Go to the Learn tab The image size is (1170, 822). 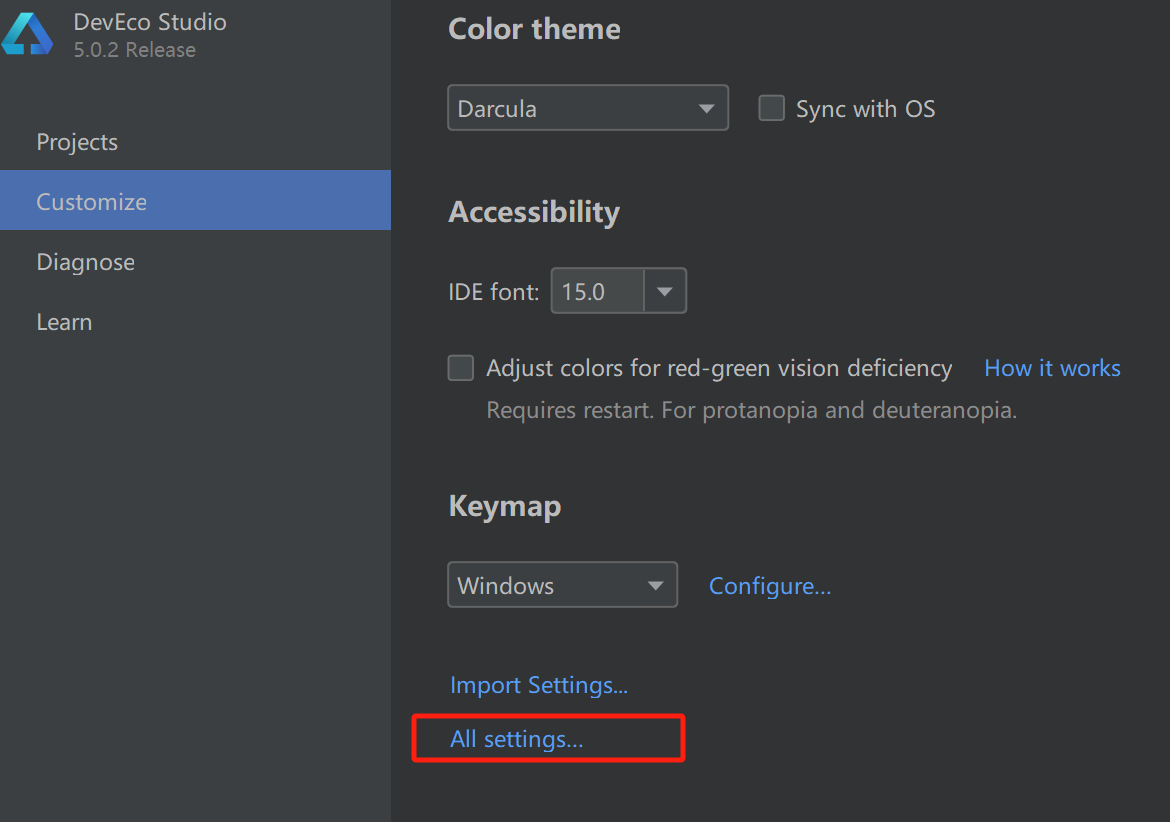pyautogui.click(x=64, y=322)
